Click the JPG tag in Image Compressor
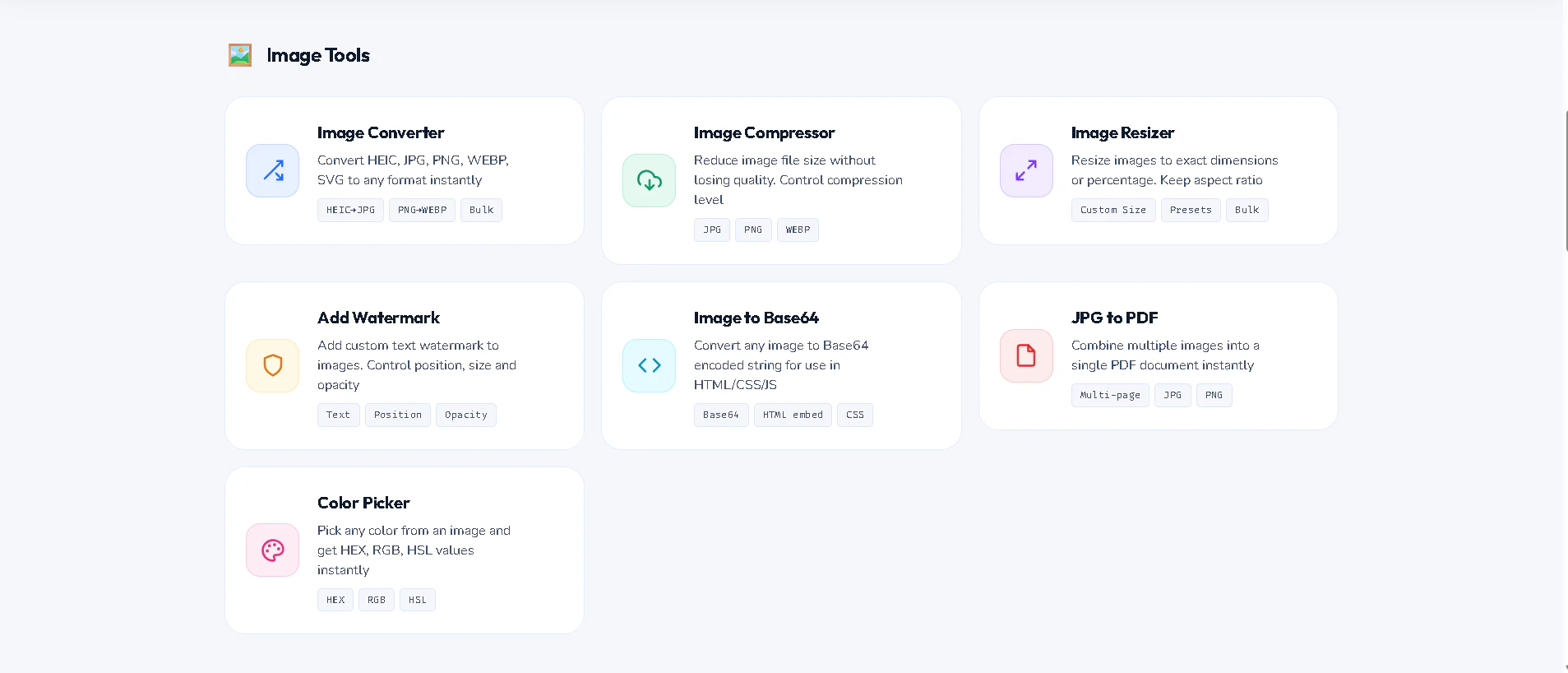This screenshot has width=1568, height=673. coord(712,230)
